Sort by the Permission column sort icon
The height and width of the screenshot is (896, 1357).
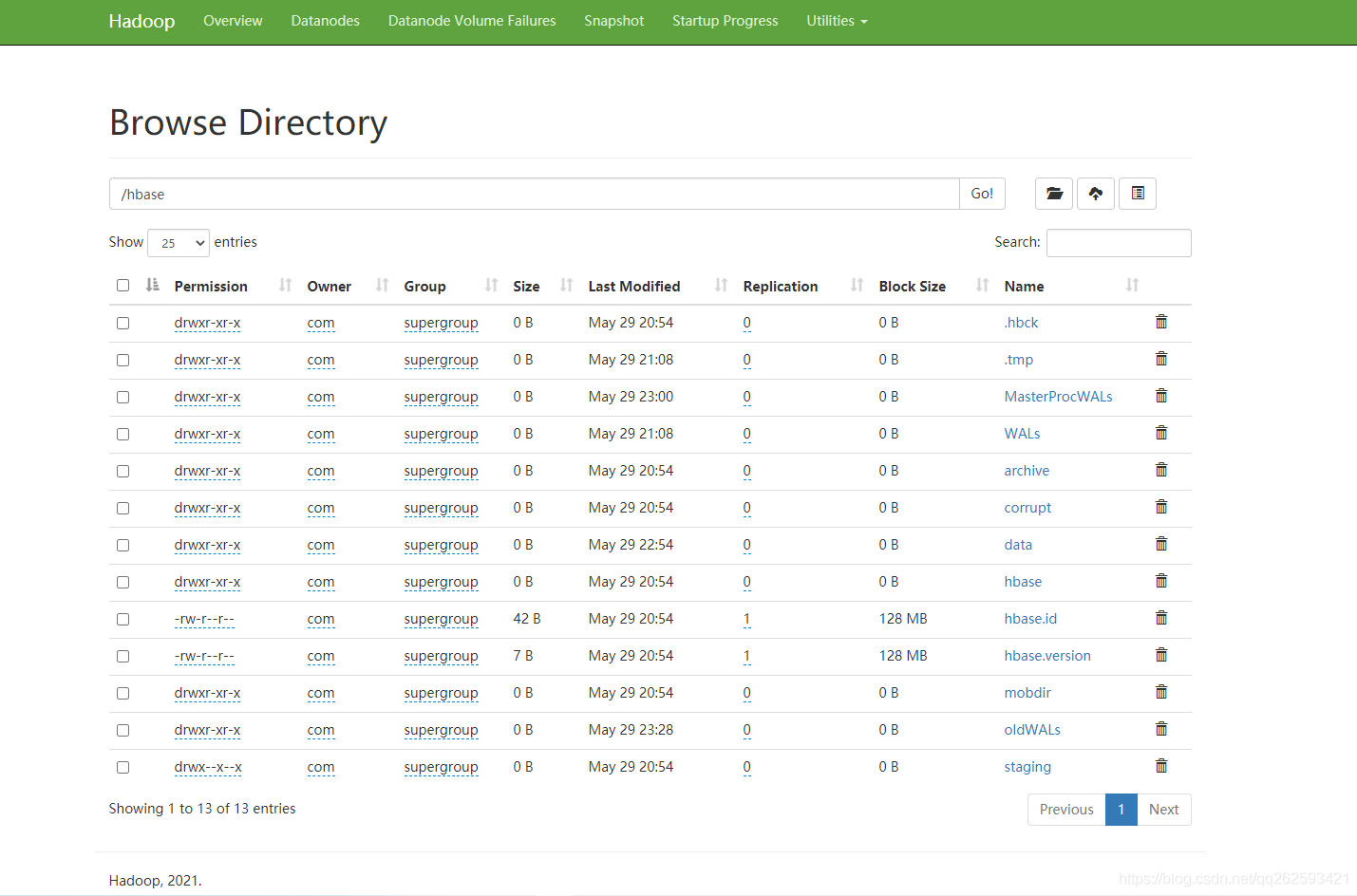click(x=285, y=286)
